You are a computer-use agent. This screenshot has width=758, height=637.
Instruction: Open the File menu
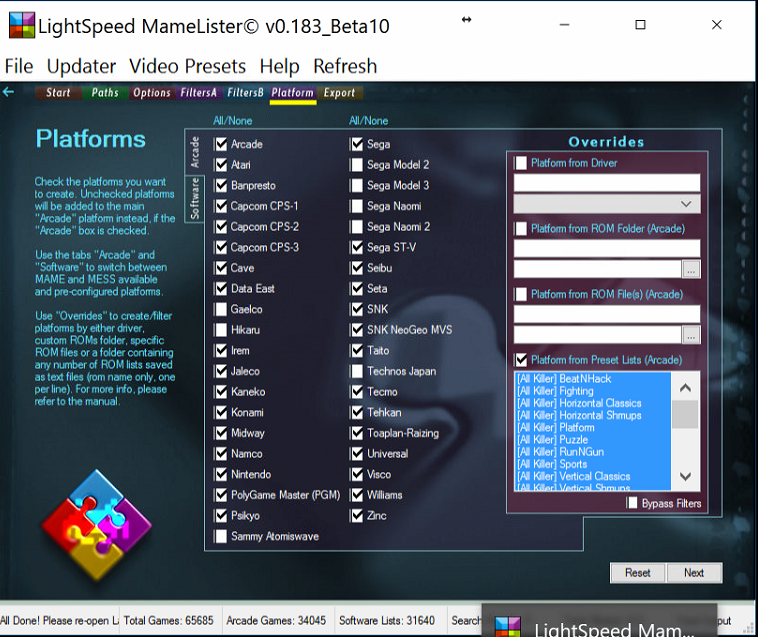point(19,66)
